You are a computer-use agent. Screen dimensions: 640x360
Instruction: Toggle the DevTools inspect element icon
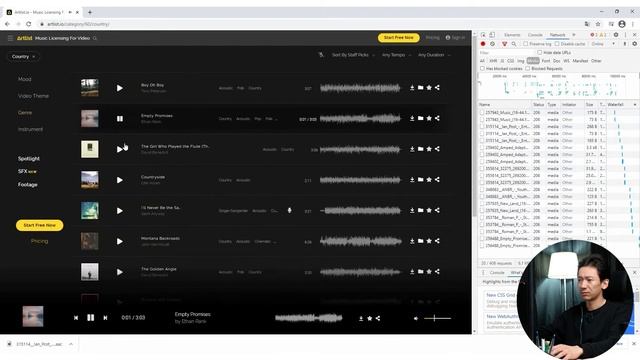tap(483, 35)
